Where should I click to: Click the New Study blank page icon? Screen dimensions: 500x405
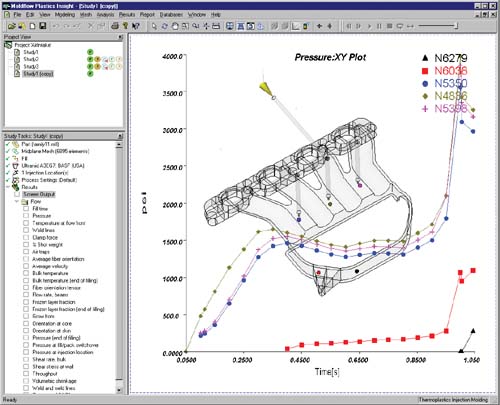pyautogui.click(x=33, y=26)
